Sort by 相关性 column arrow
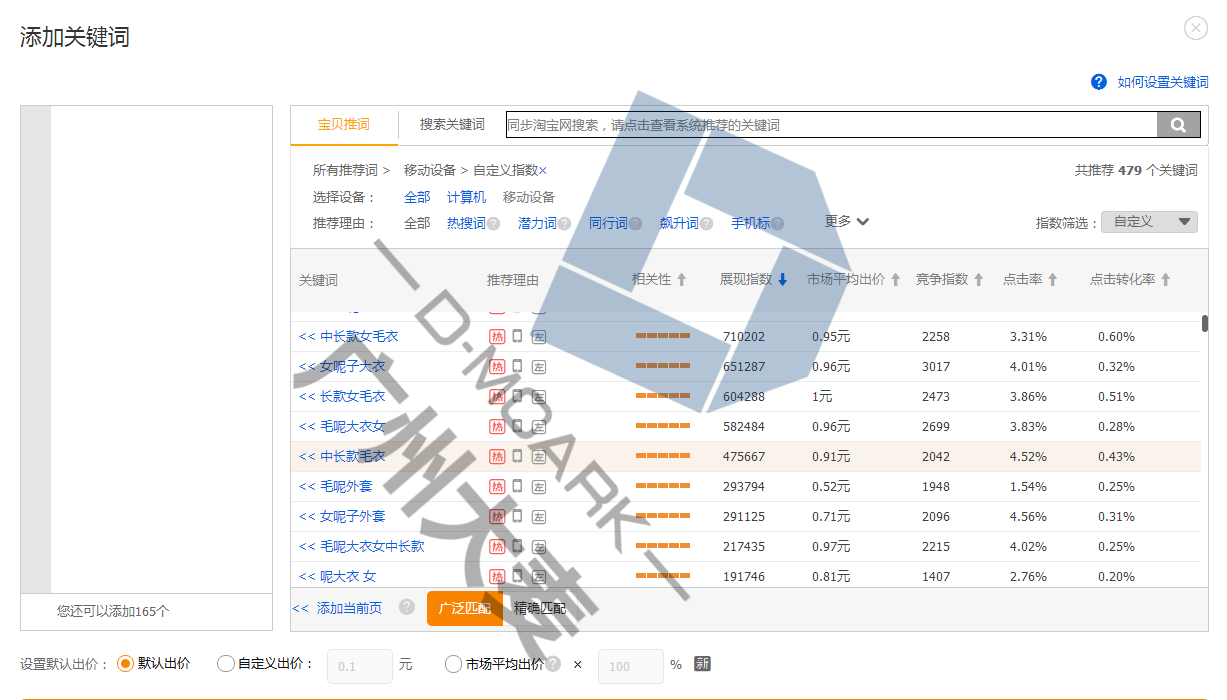 point(682,280)
